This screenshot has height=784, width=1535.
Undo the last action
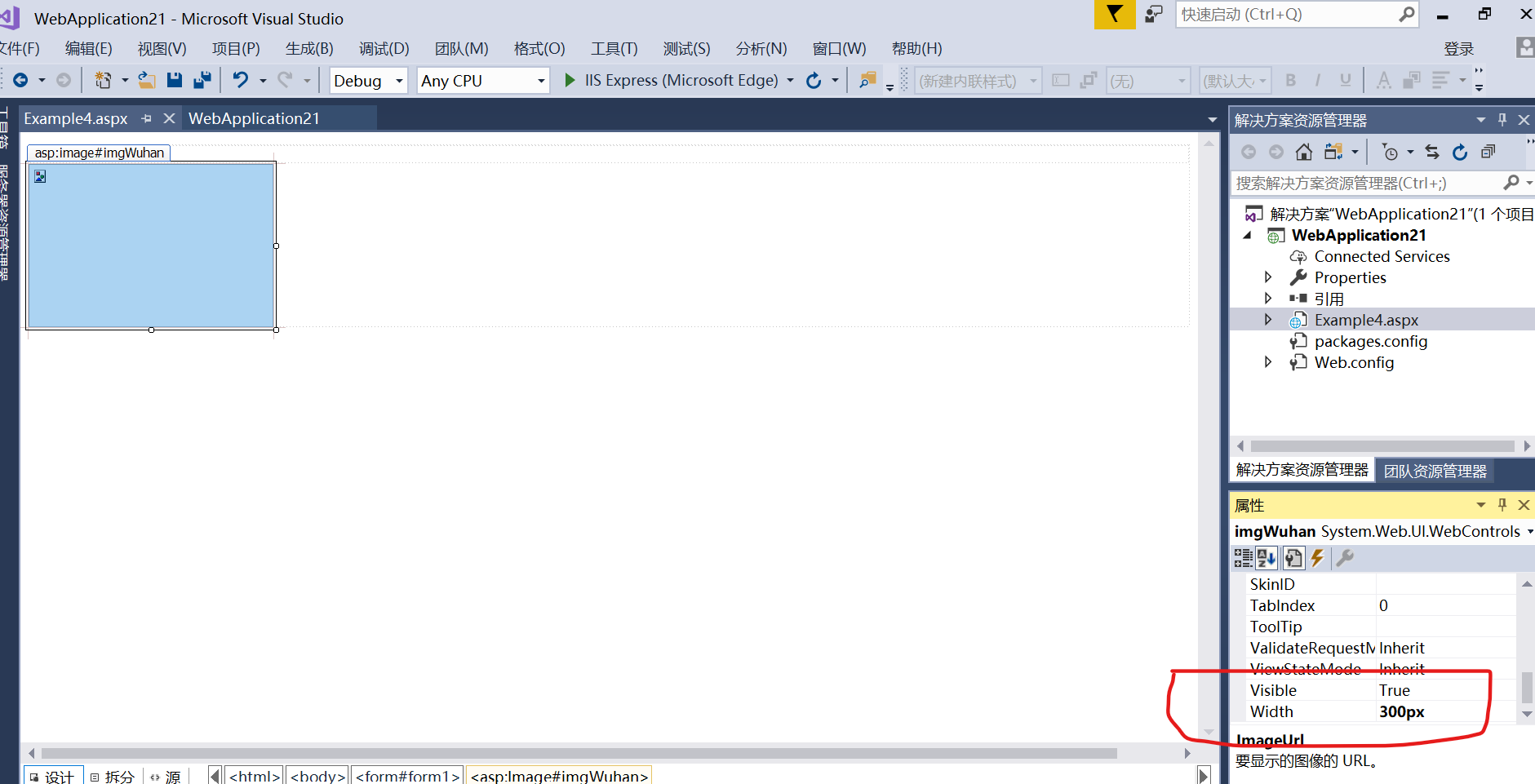tap(240, 80)
